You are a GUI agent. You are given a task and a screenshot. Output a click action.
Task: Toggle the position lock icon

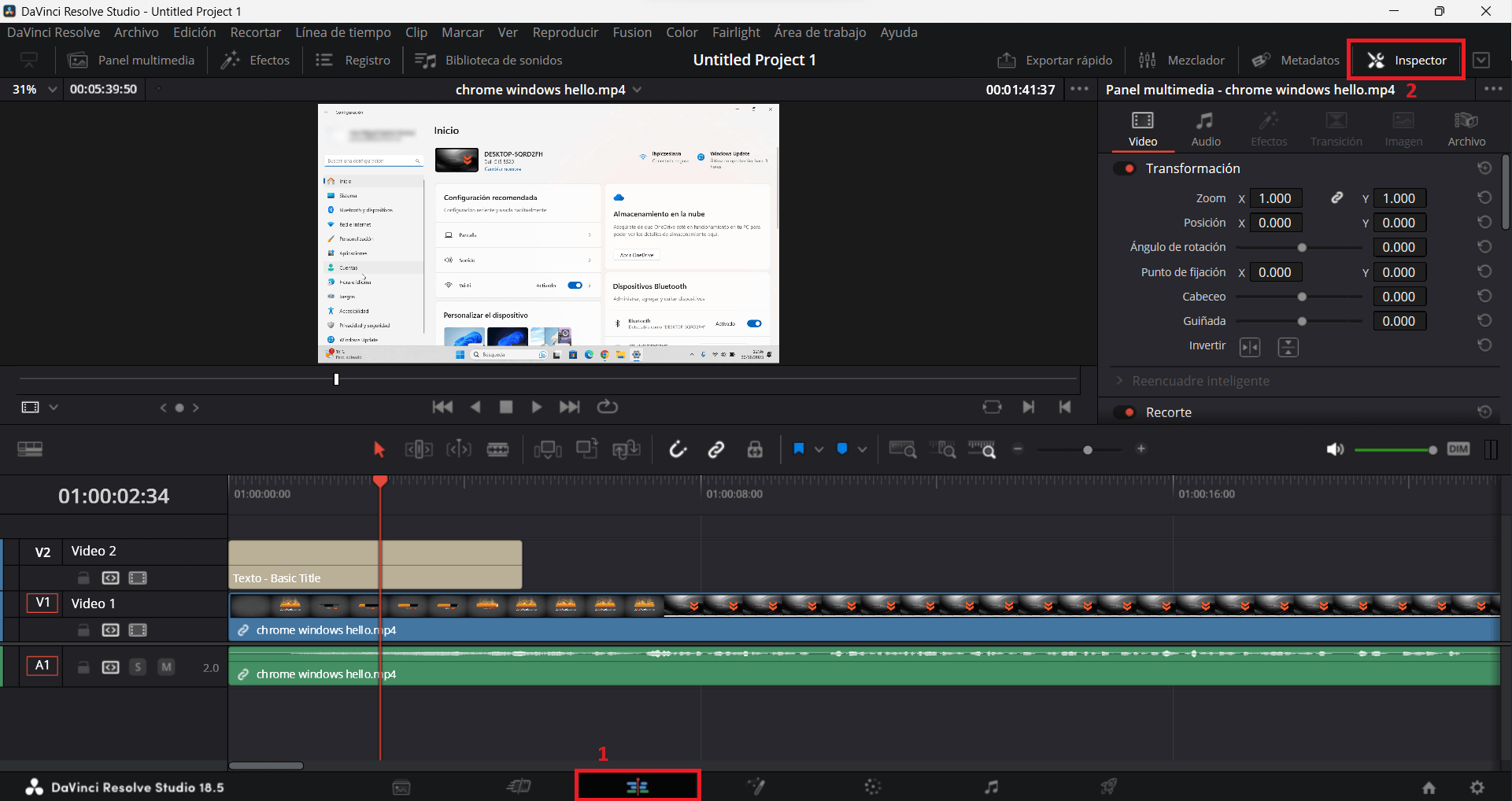755,449
